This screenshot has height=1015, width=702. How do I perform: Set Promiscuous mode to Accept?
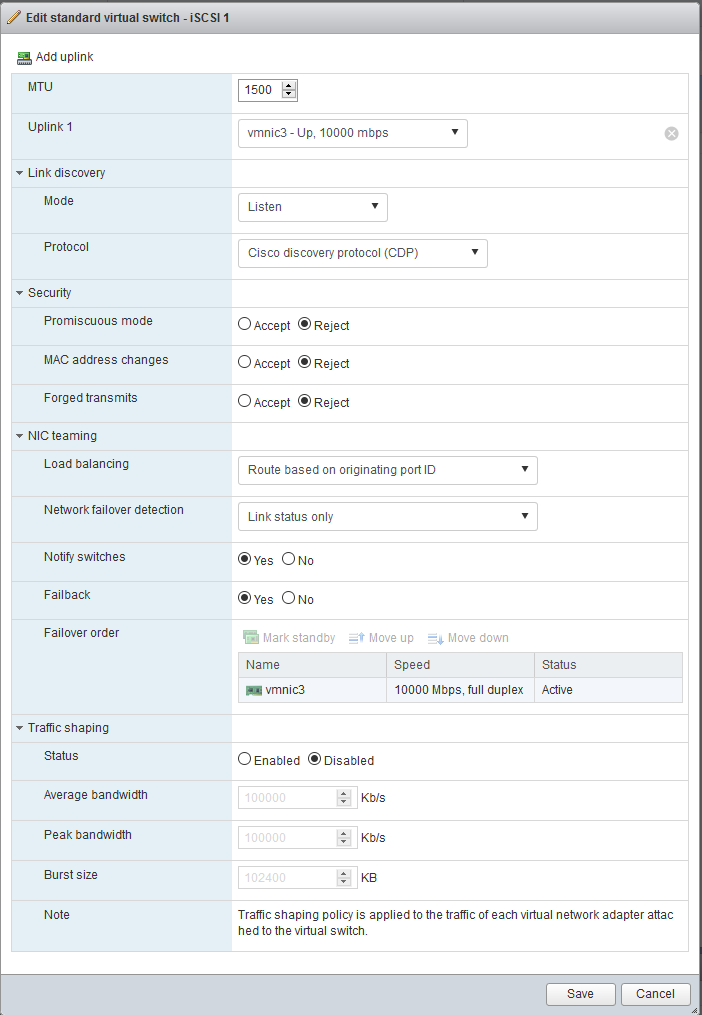244,324
